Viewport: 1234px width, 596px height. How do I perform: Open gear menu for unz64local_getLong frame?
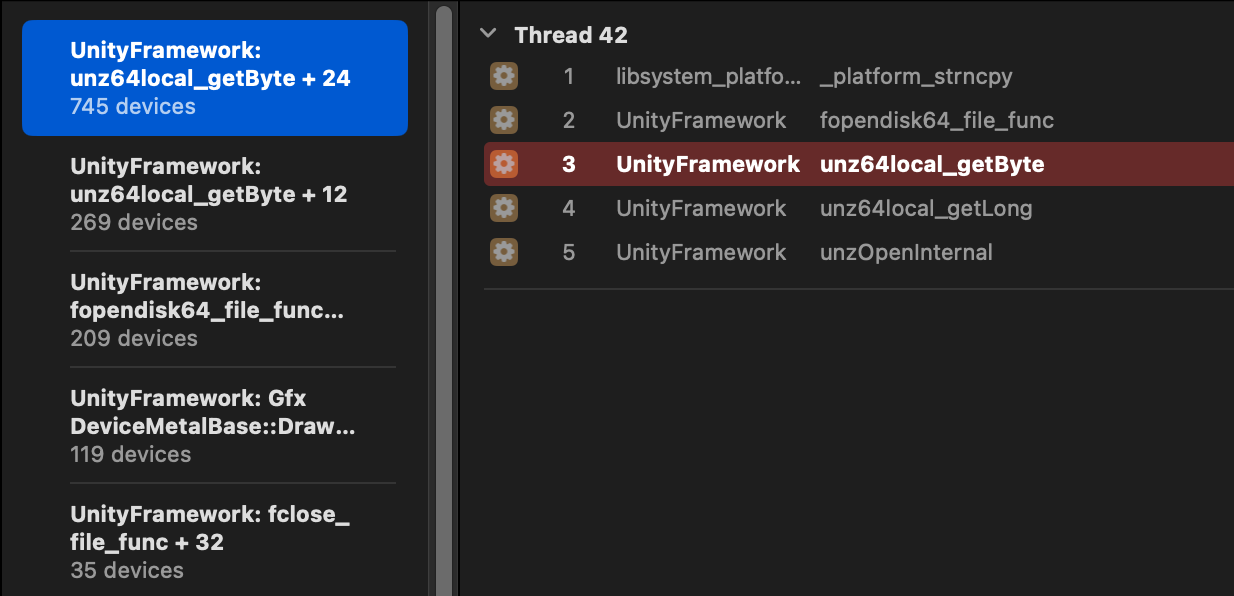504,208
